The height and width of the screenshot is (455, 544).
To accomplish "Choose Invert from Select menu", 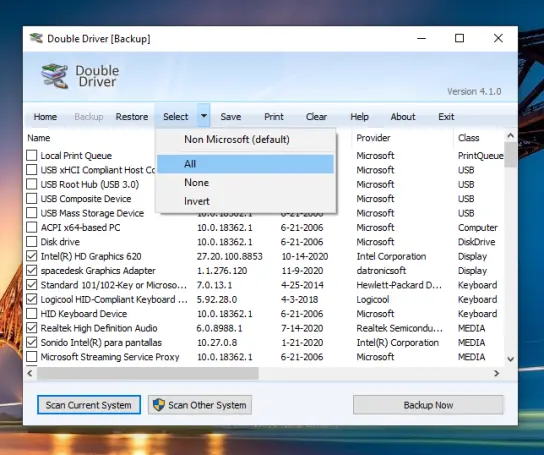I will pyautogui.click(x=246, y=201).
